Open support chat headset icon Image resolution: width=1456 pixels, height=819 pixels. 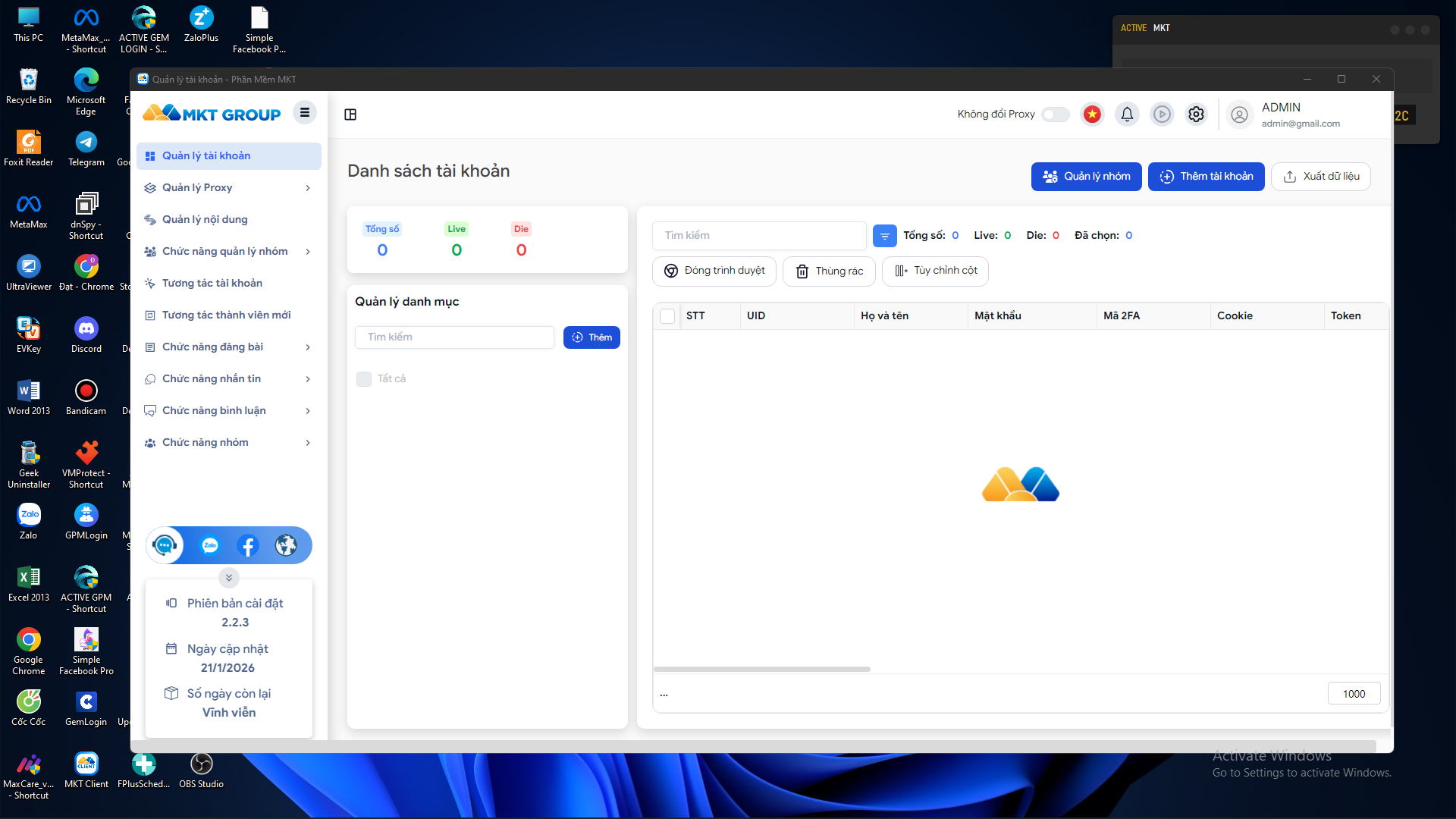165,545
